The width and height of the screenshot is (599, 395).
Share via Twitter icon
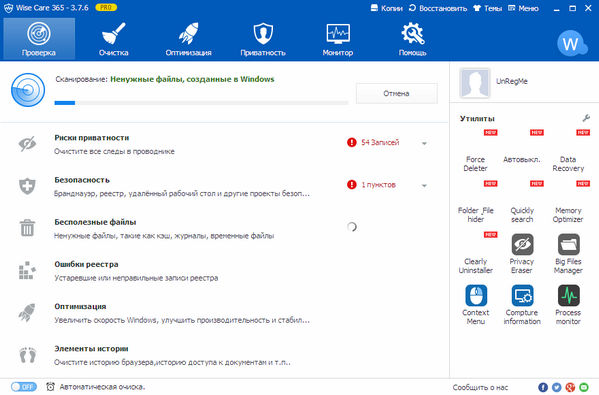tap(556, 387)
